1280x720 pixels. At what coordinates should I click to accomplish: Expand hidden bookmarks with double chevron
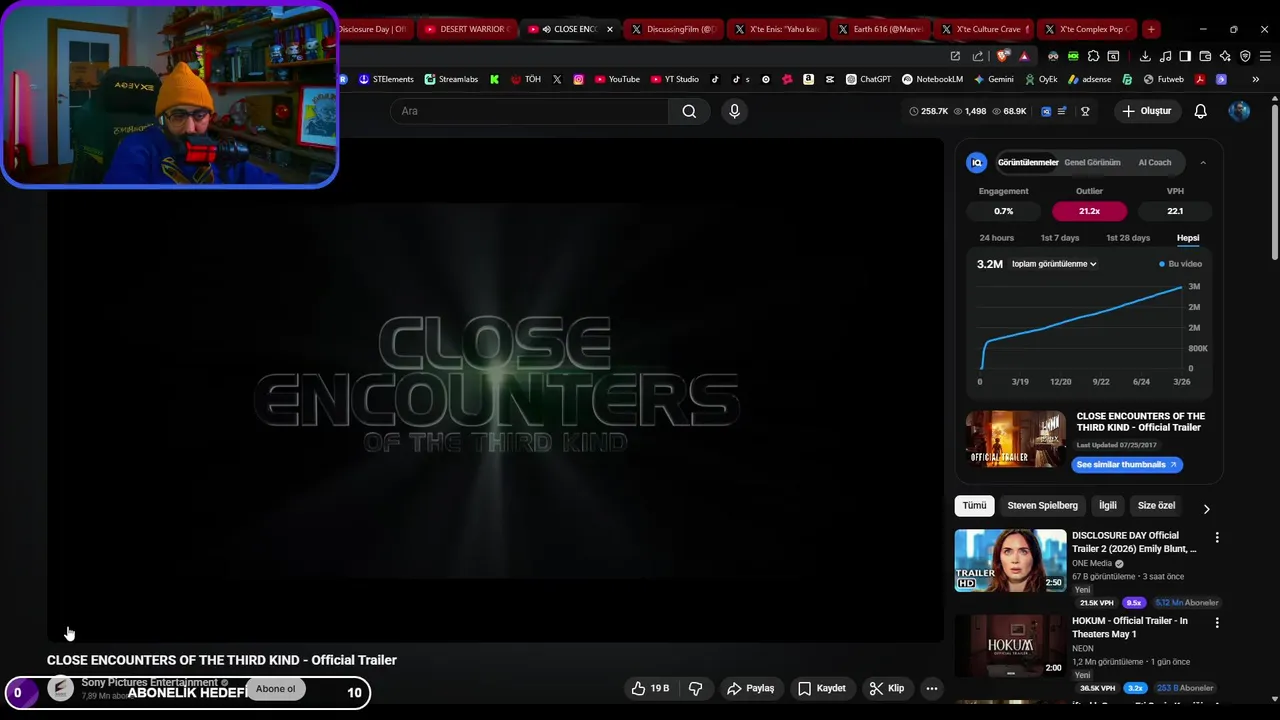tap(1255, 79)
